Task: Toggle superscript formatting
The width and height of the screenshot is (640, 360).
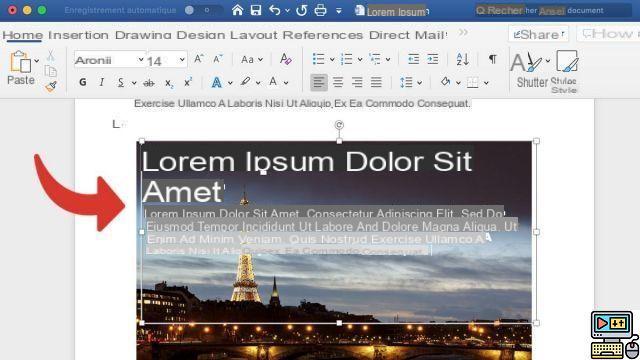Action: [x=188, y=82]
